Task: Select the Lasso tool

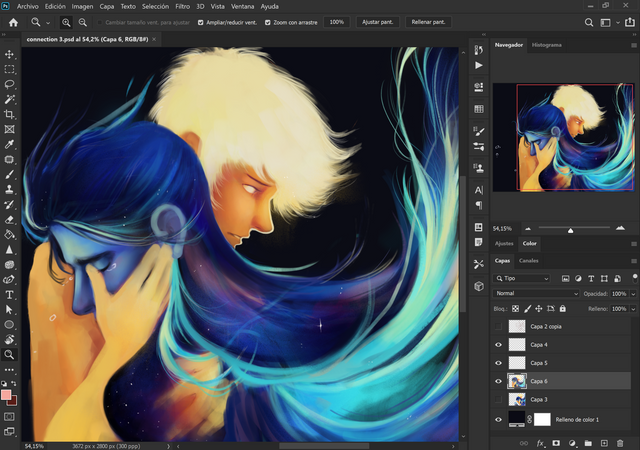Action: click(x=9, y=84)
